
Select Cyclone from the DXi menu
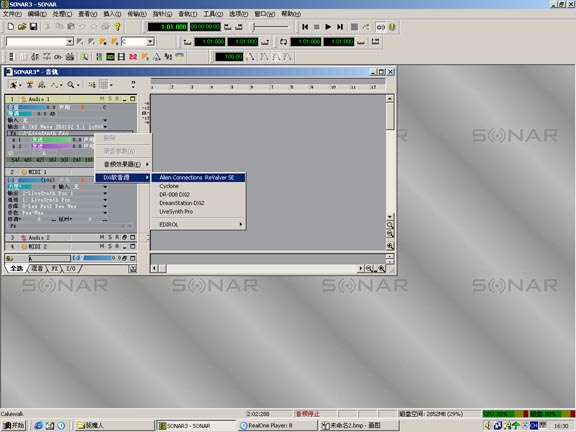pyautogui.click(x=198, y=186)
